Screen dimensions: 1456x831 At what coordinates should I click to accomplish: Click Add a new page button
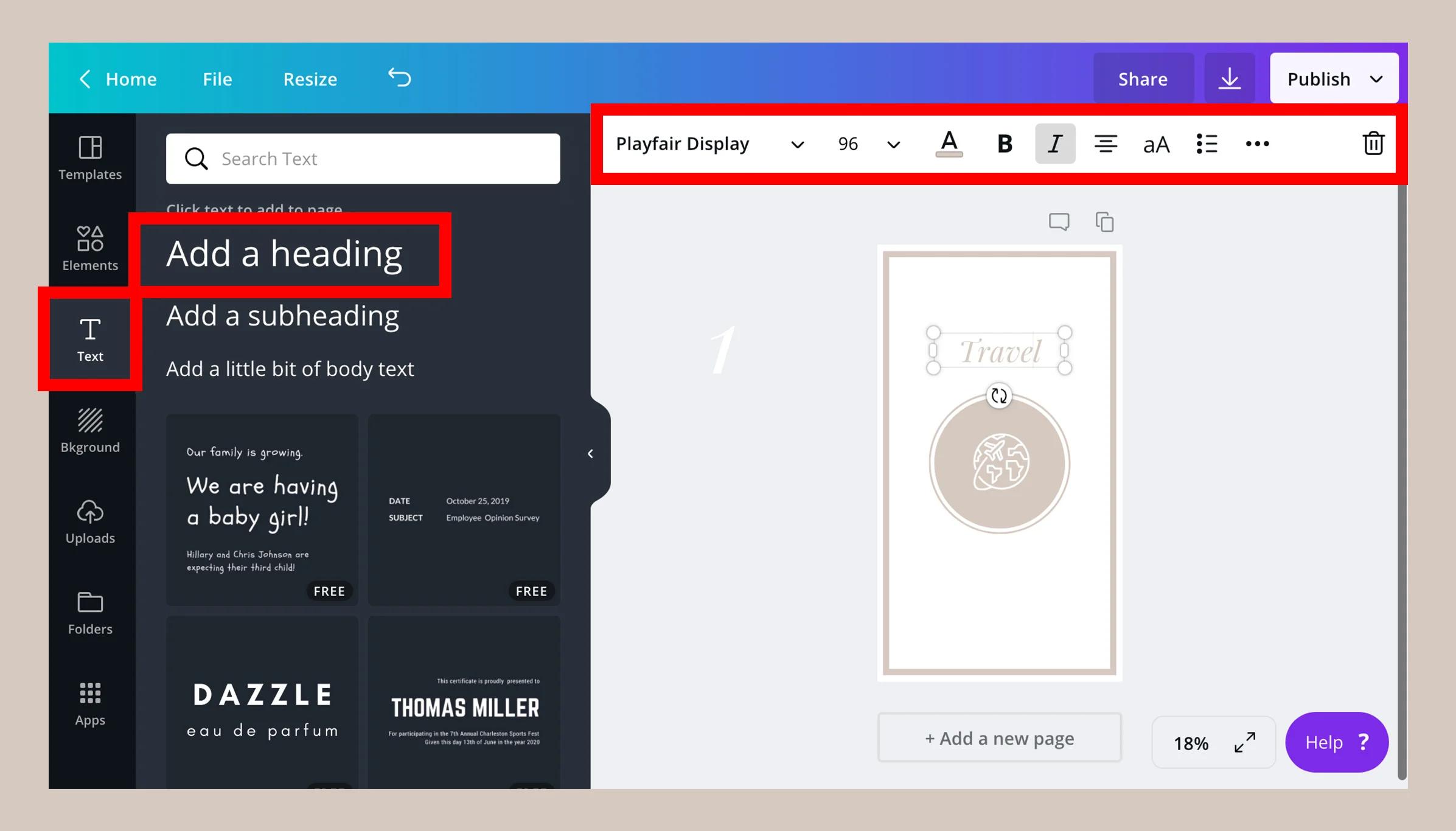(x=999, y=738)
